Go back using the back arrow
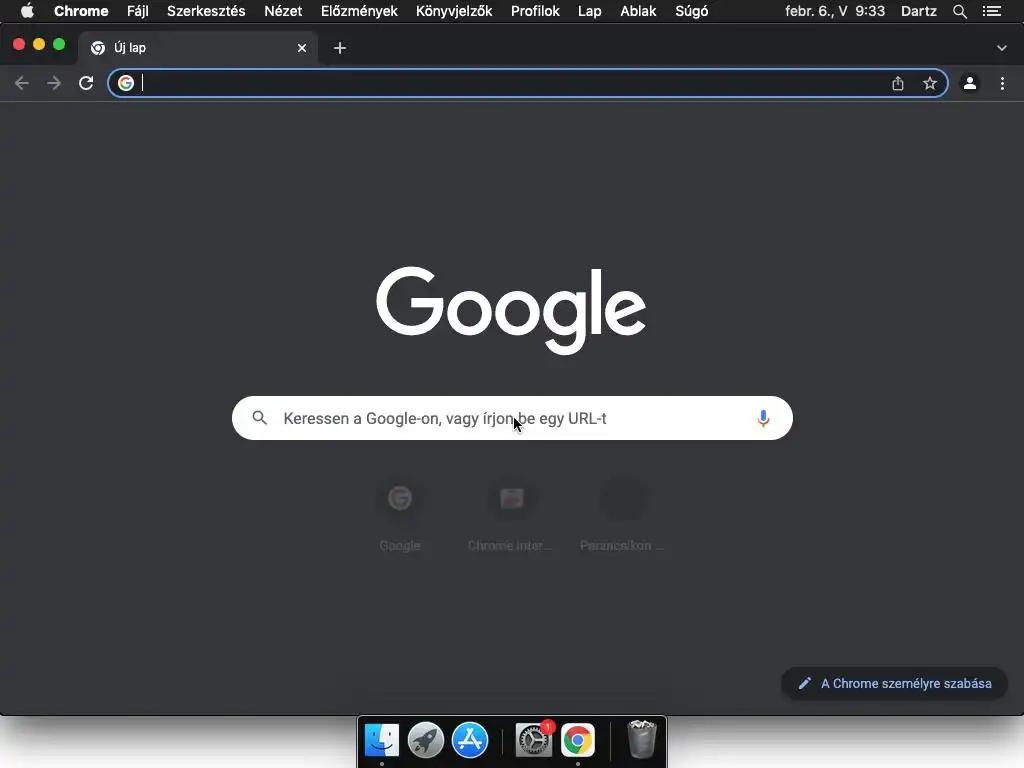The image size is (1024, 768). coord(22,83)
